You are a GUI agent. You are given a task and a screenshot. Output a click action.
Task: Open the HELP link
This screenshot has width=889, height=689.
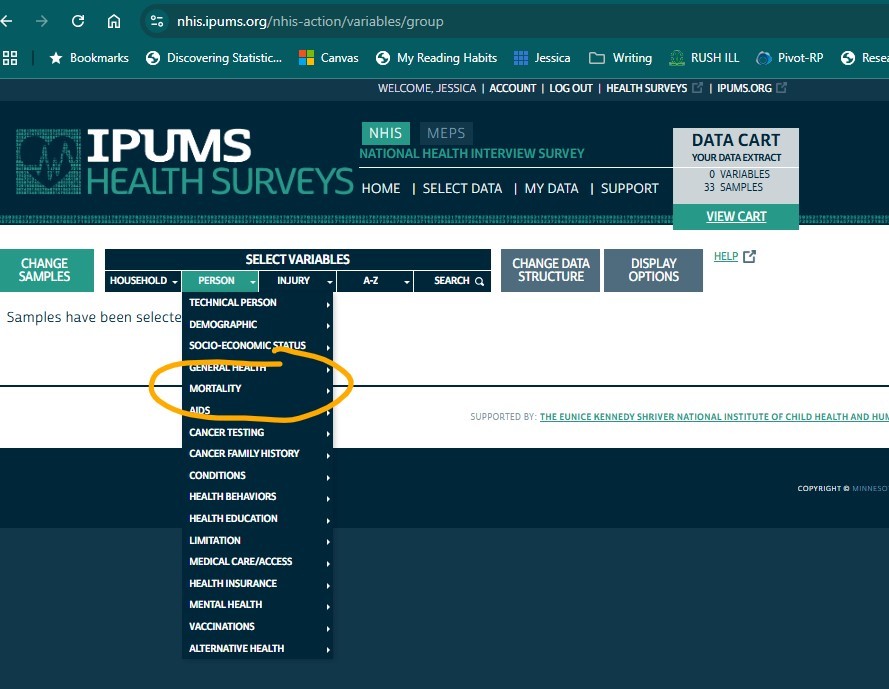(x=726, y=256)
